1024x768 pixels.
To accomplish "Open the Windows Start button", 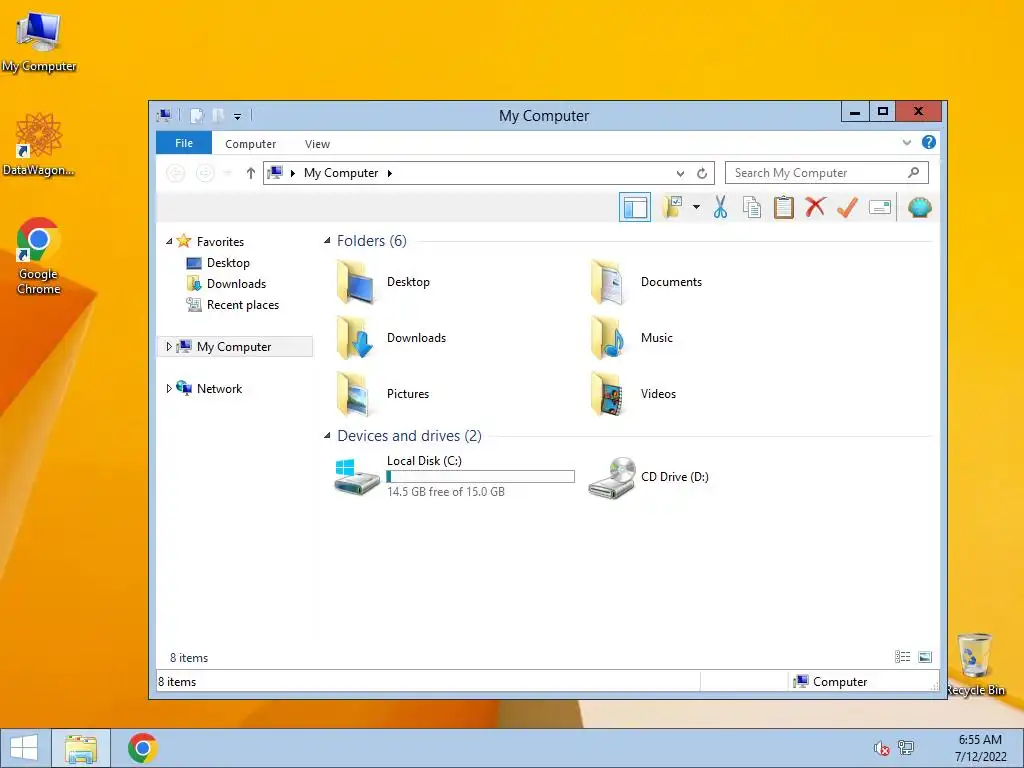I will [24, 748].
